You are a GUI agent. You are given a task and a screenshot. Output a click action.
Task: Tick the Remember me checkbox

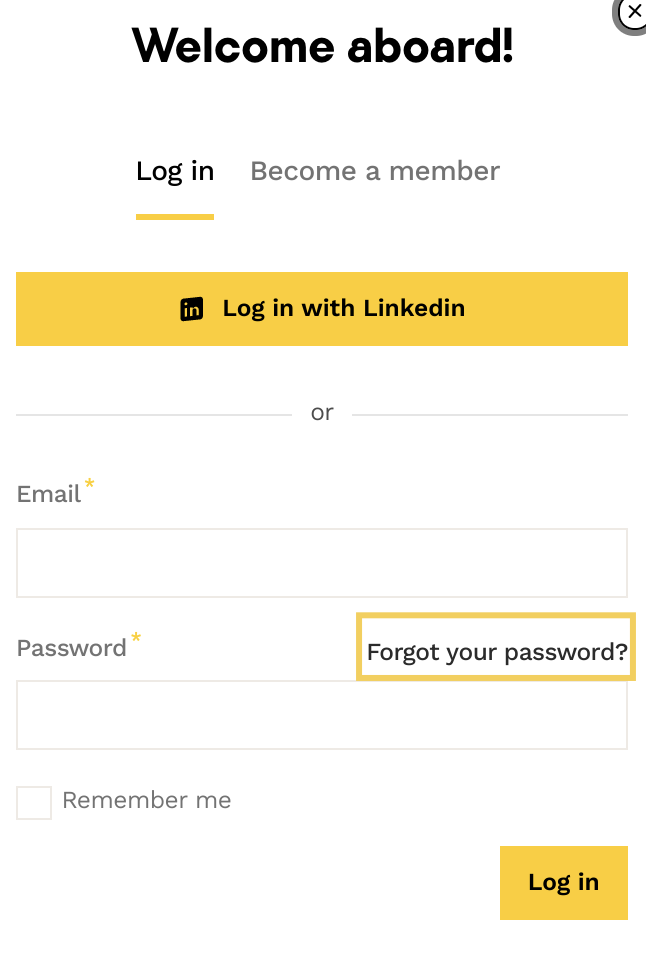(x=34, y=802)
